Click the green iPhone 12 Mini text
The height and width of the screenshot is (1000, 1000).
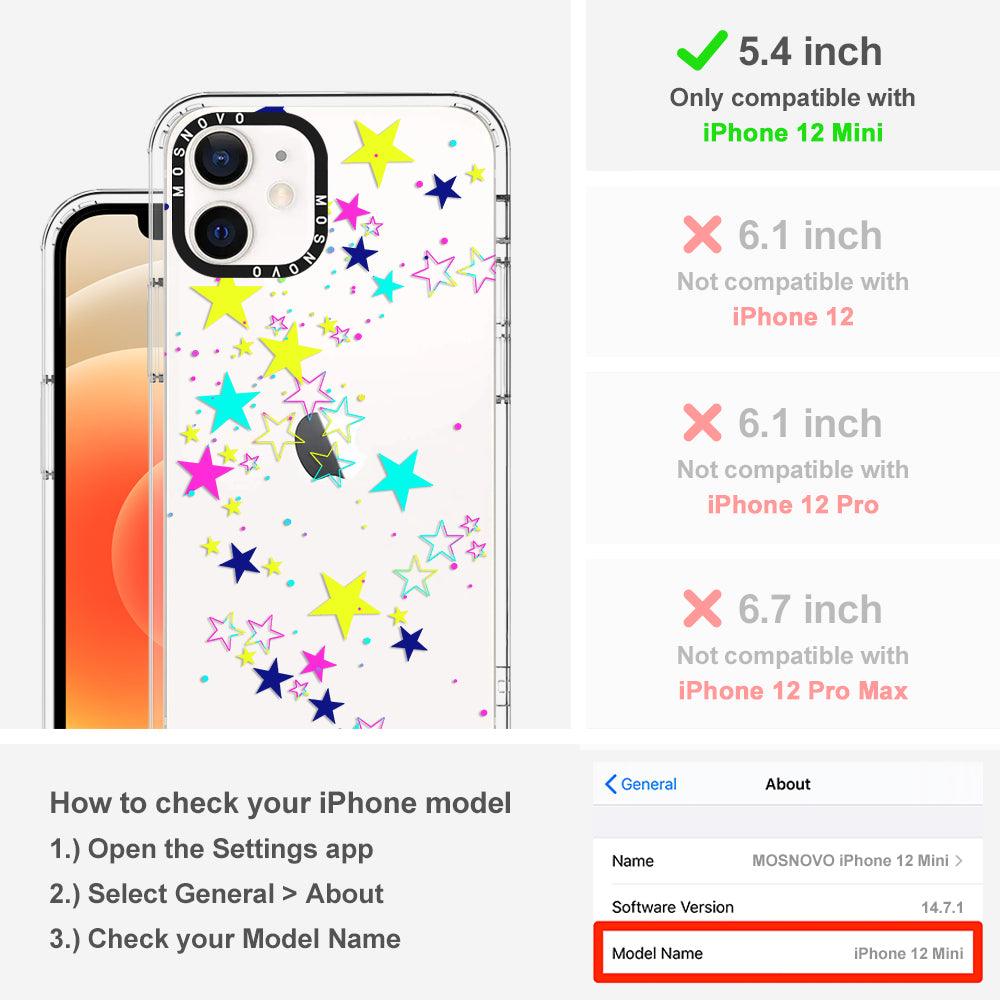[x=793, y=133]
